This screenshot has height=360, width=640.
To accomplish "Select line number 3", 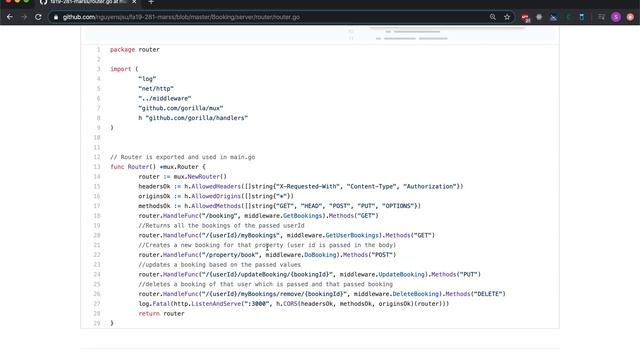I will [x=98, y=69].
